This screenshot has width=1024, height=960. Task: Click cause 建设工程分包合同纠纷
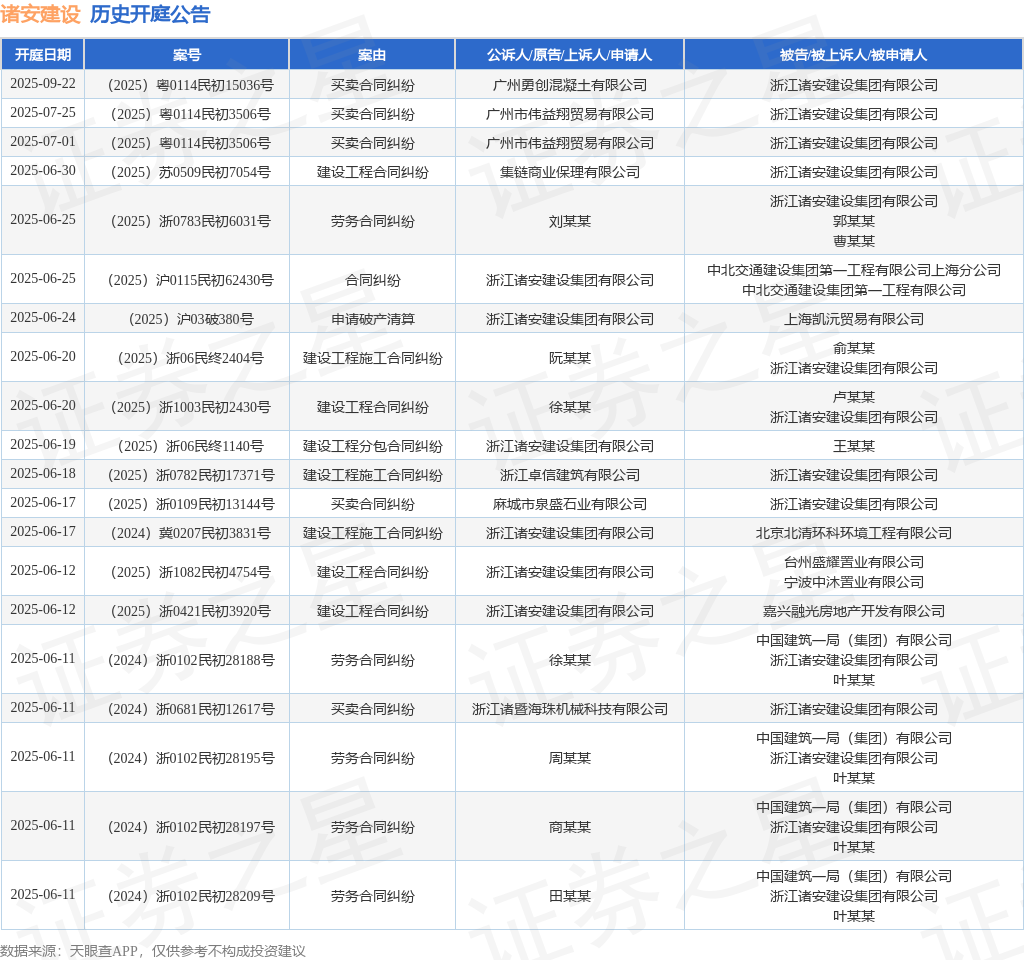pos(372,446)
